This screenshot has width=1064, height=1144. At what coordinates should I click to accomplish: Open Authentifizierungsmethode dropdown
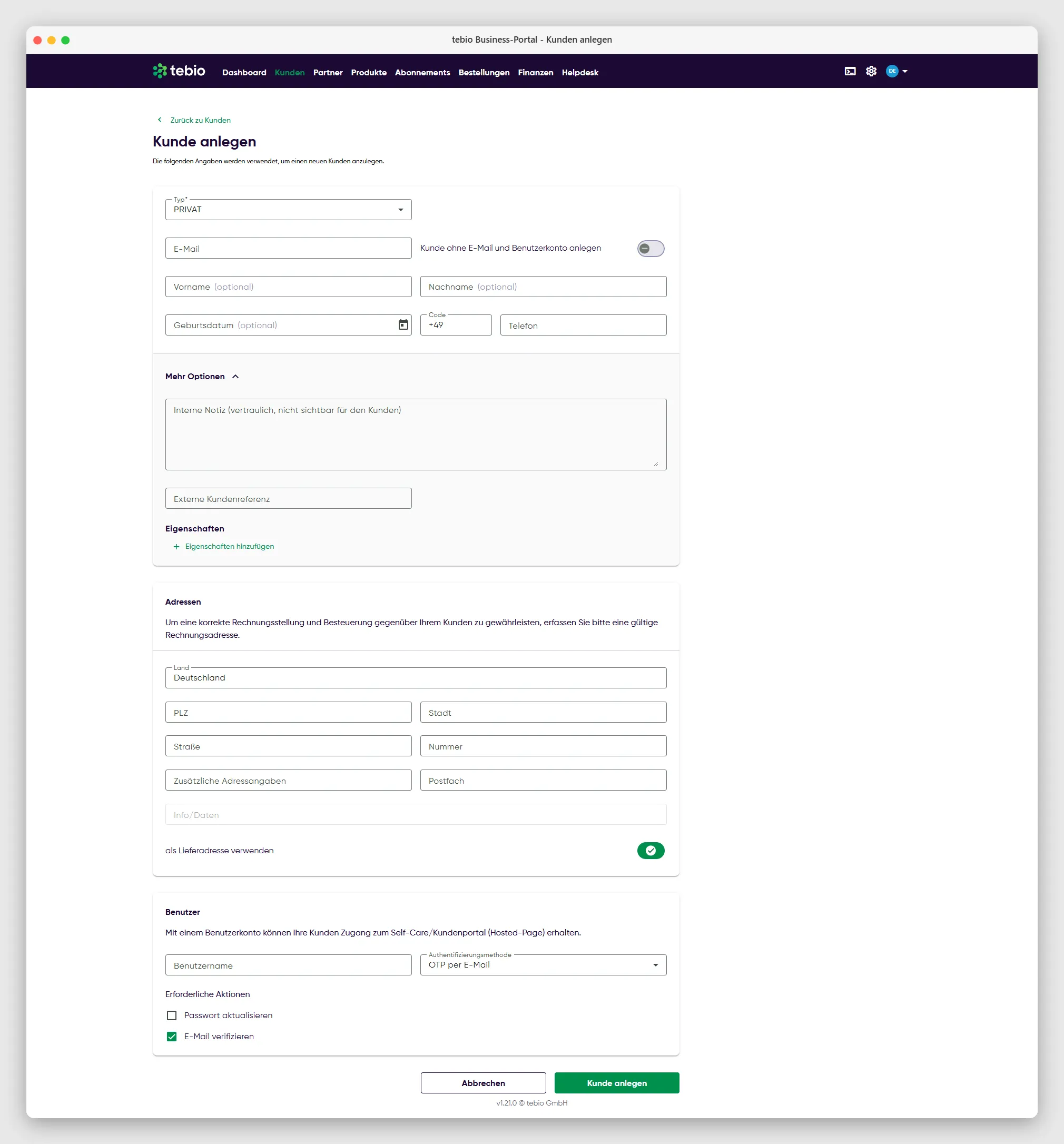pos(543,965)
